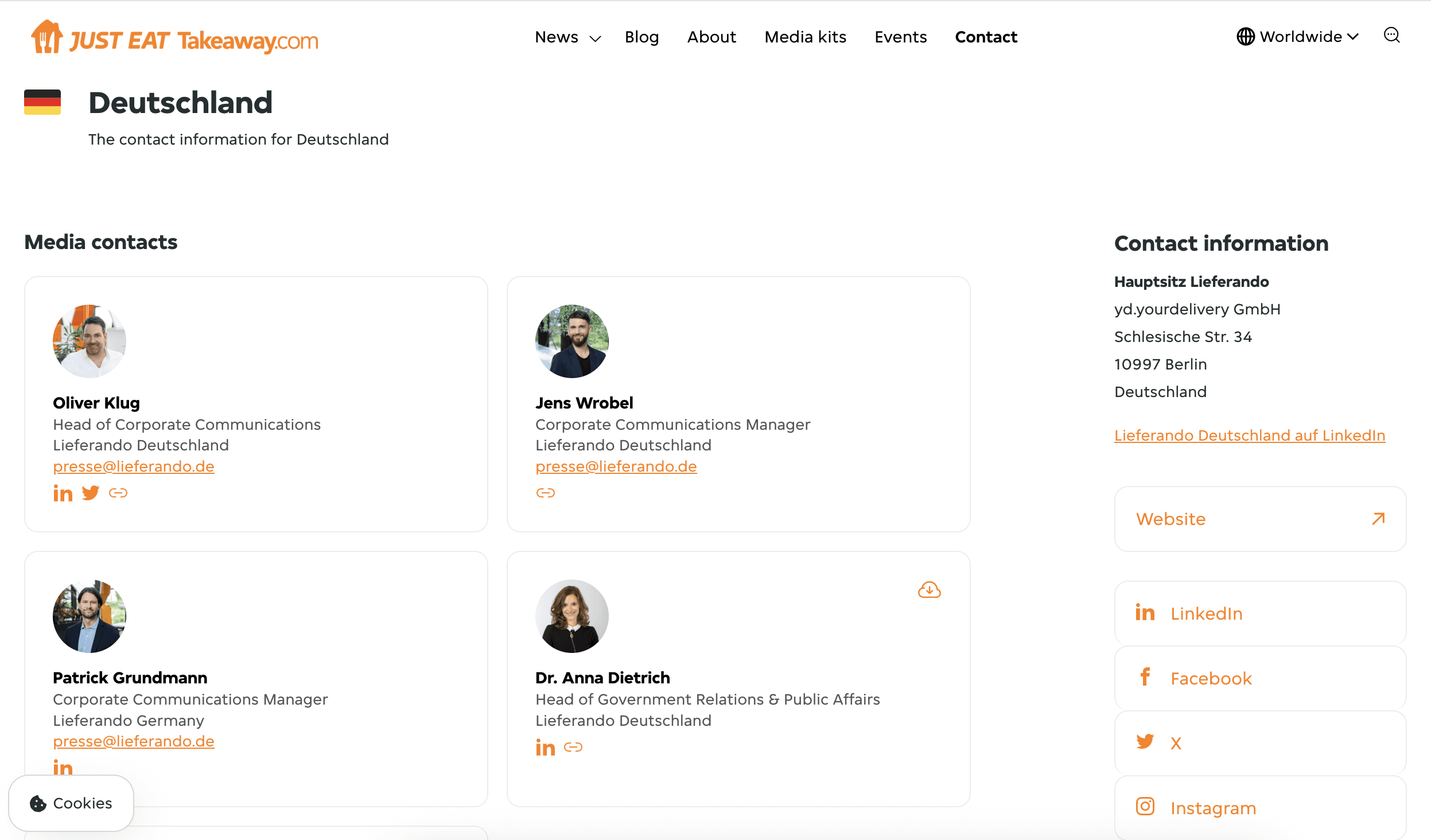Click the Hauptsitz Lieferando text
The height and width of the screenshot is (840, 1431).
(1191, 282)
